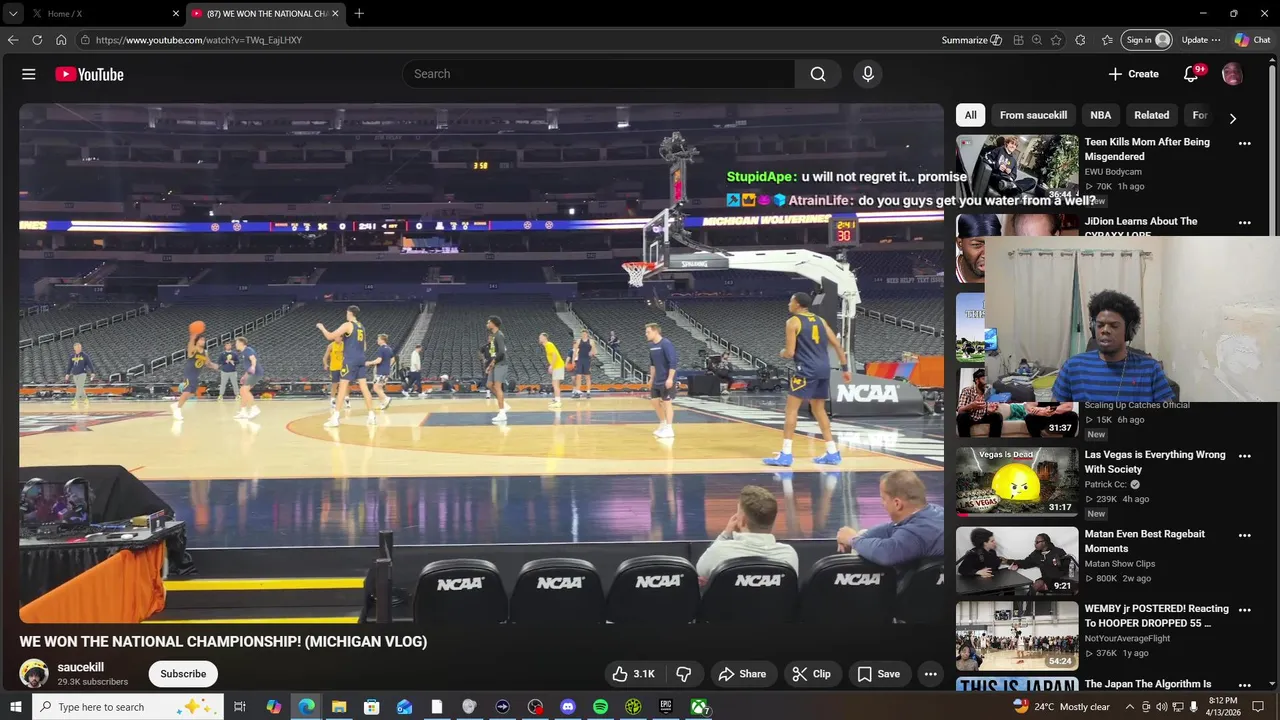This screenshot has height=720, width=1280.
Task: Open the Matan Even Best Ragebait thumbnail
Action: pyautogui.click(x=1017, y=561)
